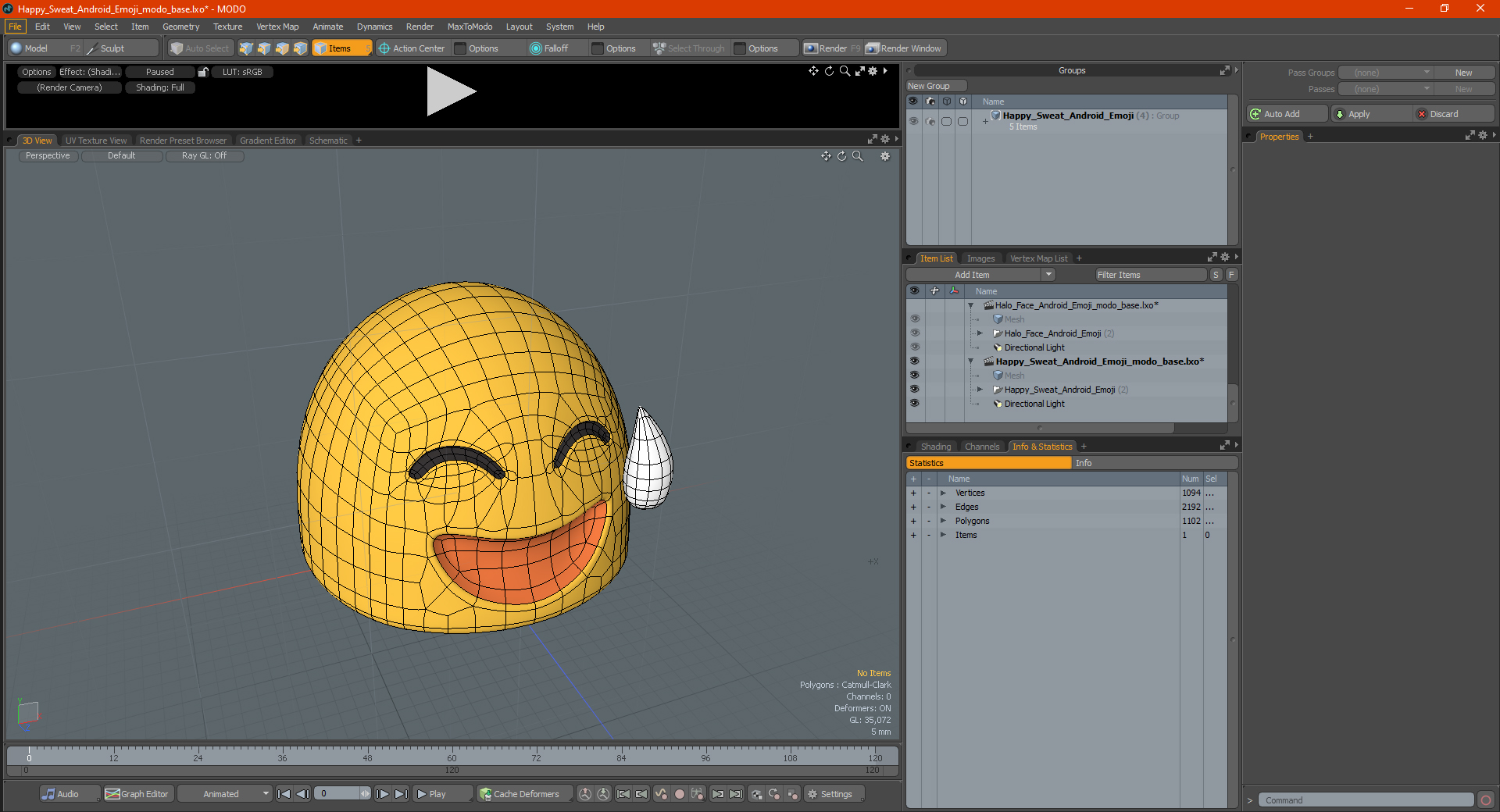Click the Ray GL: Off button
The width and height of the screenshot is (1500, 812).
click(x=205, y=156)
